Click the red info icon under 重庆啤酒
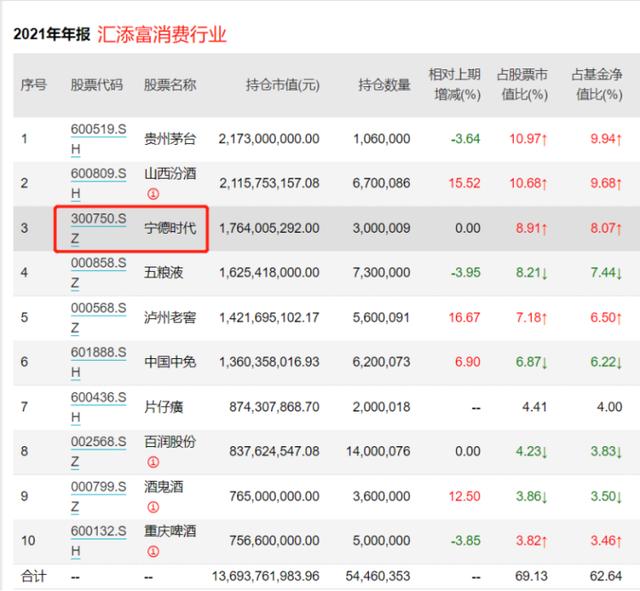Screen dimensions: 640x591 coord(153,552)
